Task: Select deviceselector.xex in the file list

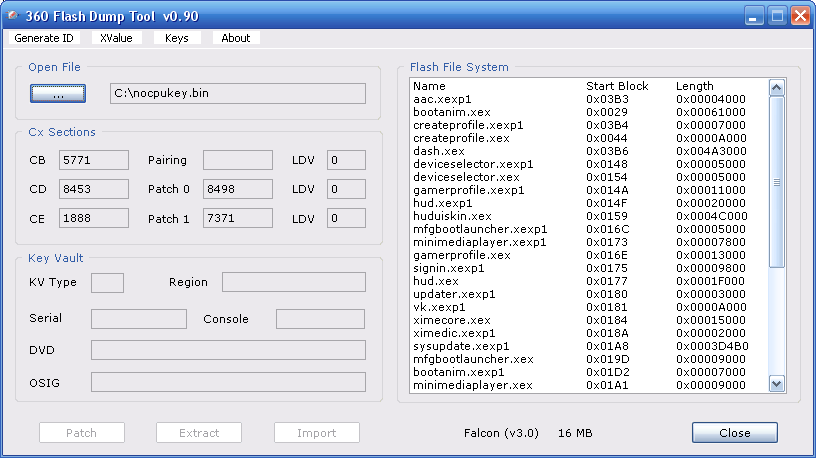Action: (x=588, y=177)
